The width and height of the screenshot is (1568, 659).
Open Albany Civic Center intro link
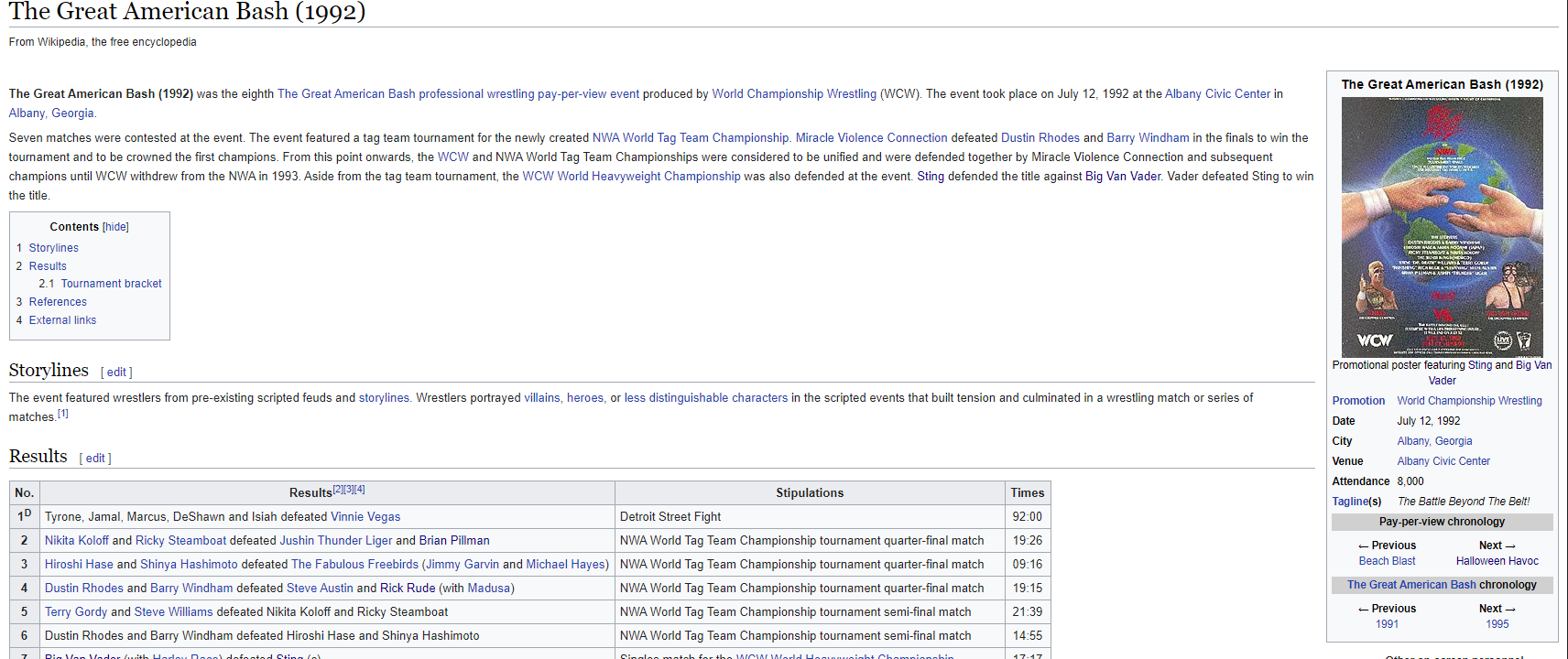click(x=1217, y=94)
